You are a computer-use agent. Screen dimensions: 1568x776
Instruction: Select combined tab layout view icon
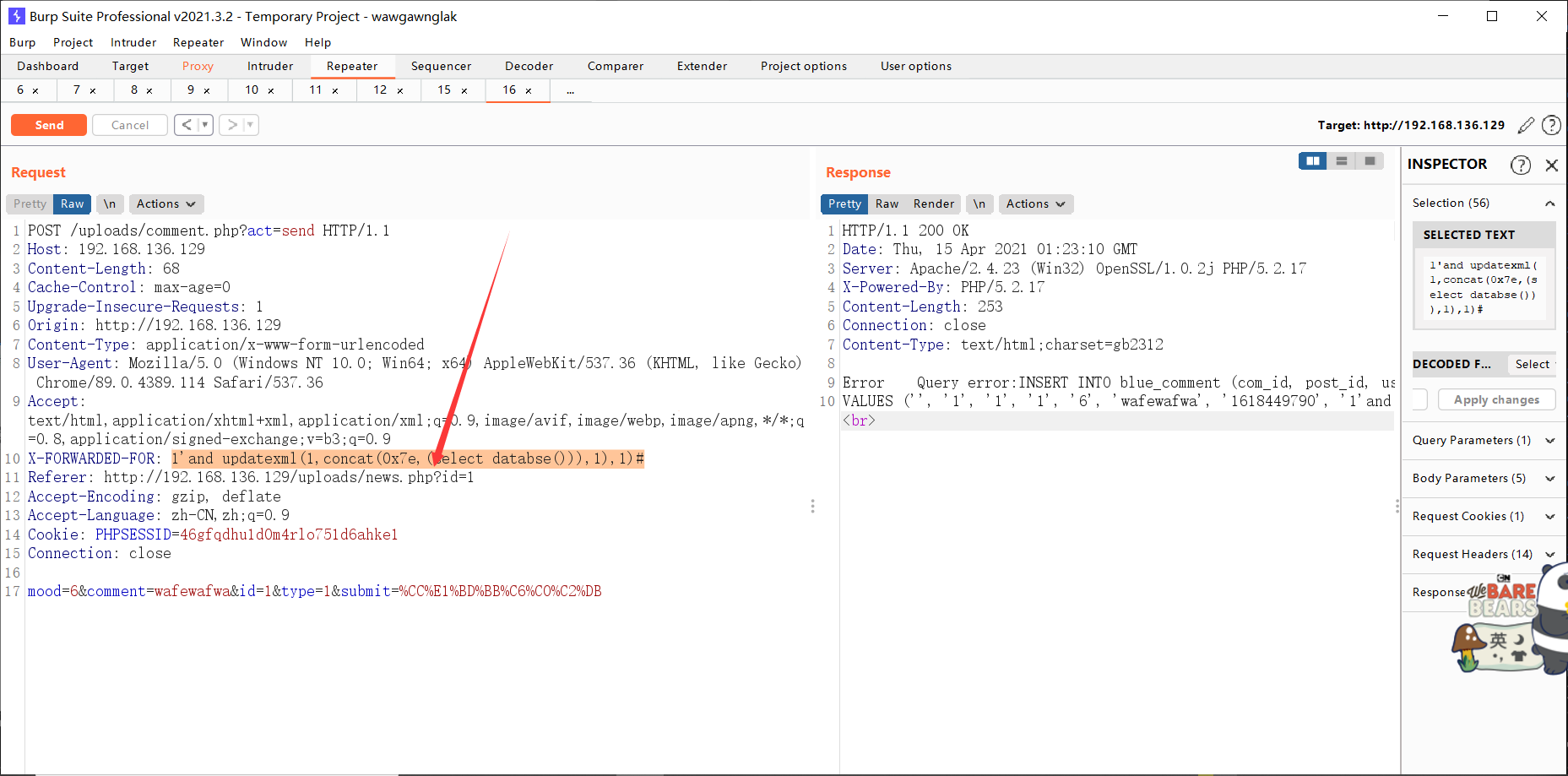tap(1370, 160)
